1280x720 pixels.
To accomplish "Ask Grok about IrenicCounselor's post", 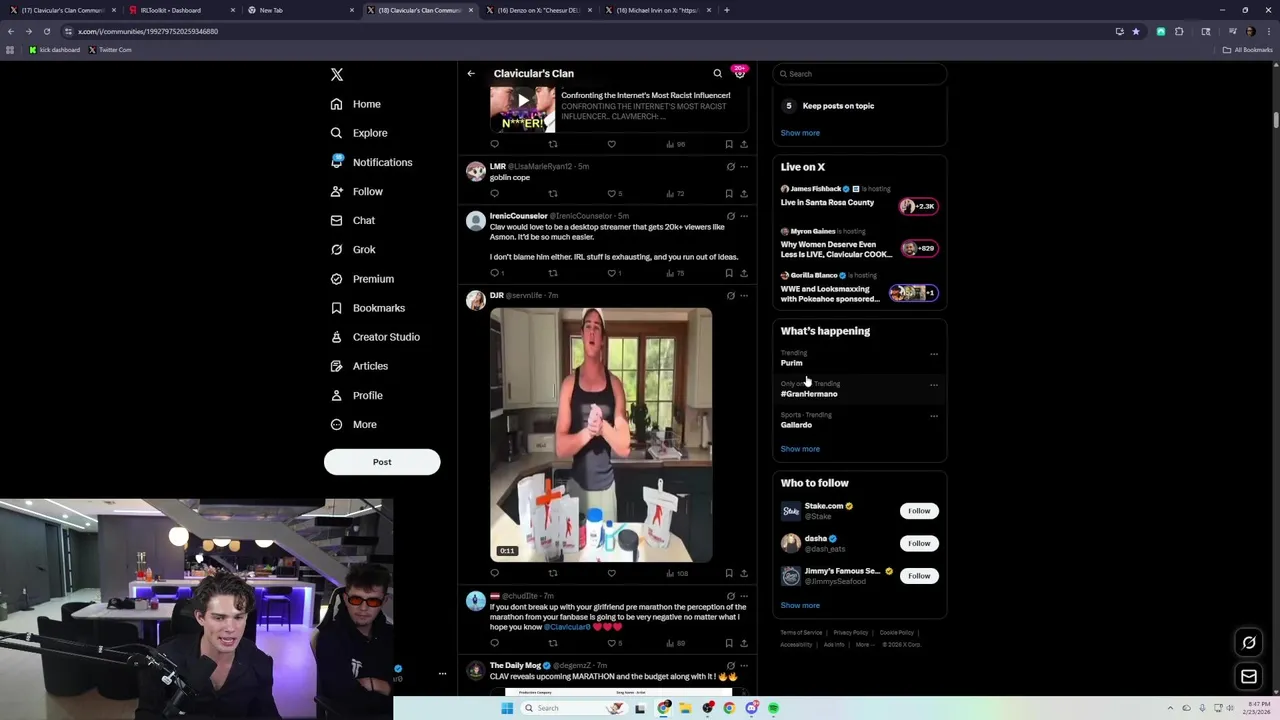I will pyautogui.click(x=730, y=216).
